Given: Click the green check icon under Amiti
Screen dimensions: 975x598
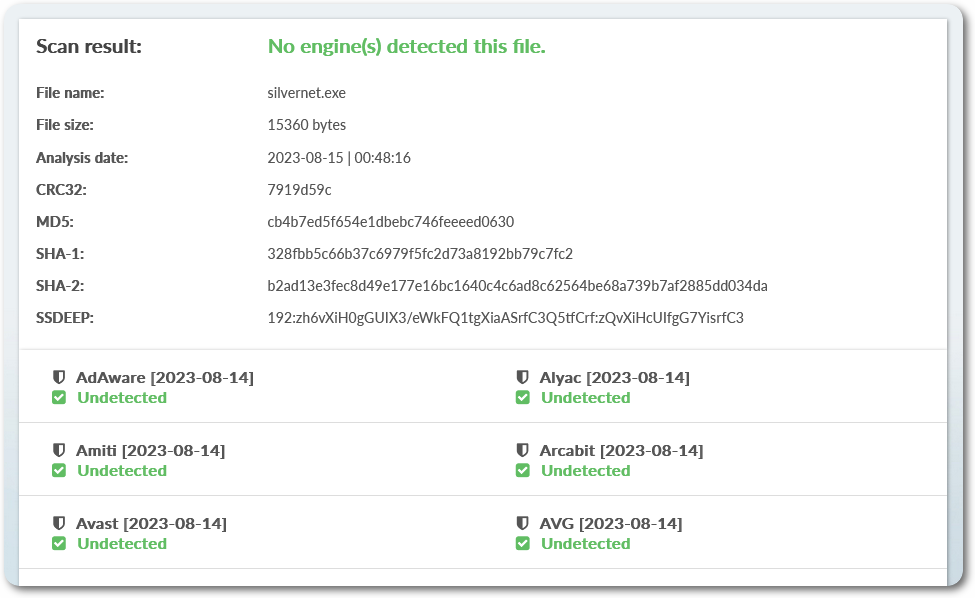Looking at the screenshot, I should tap(59, 470).
